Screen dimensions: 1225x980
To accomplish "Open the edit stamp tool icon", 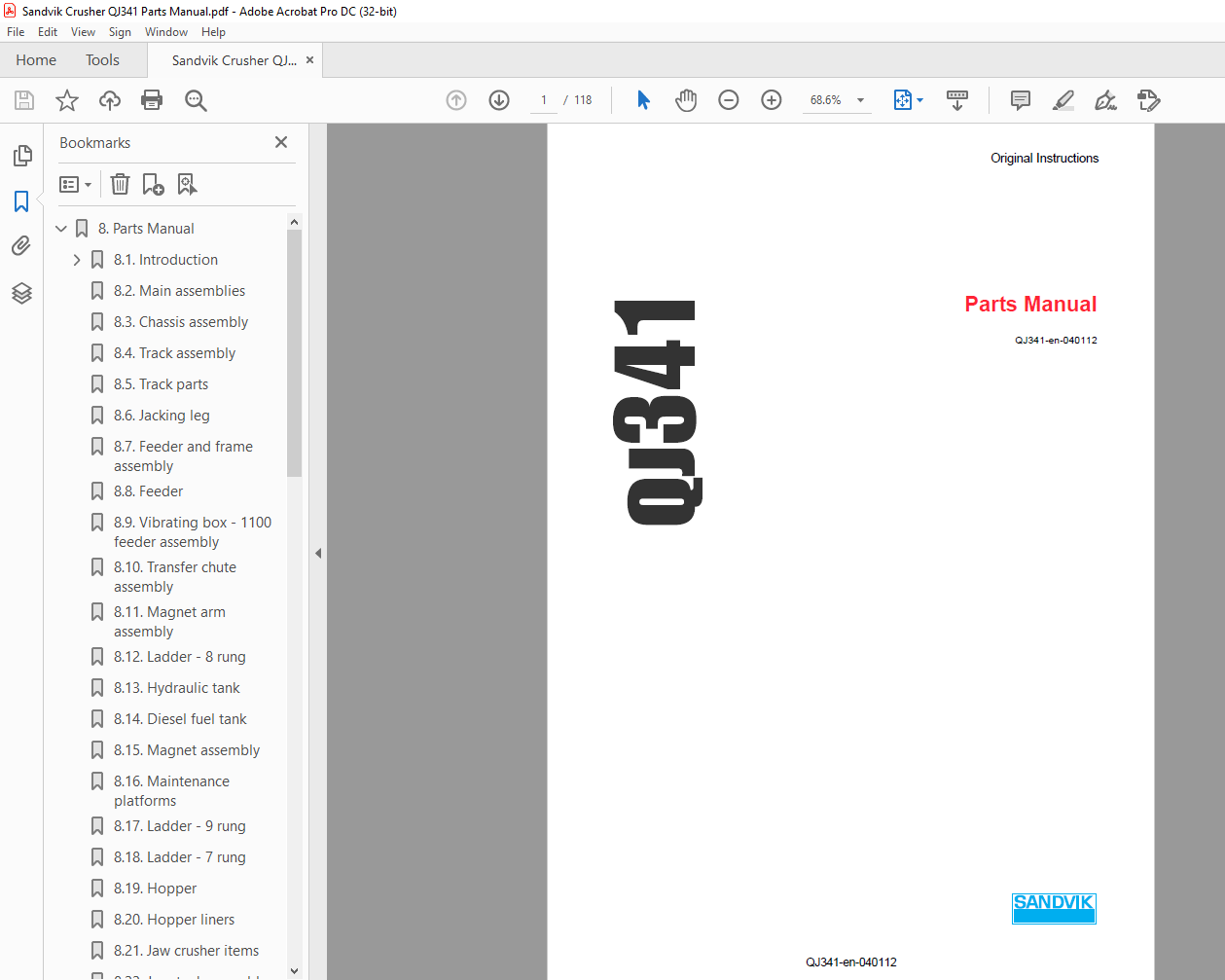I will [1149, 100].
